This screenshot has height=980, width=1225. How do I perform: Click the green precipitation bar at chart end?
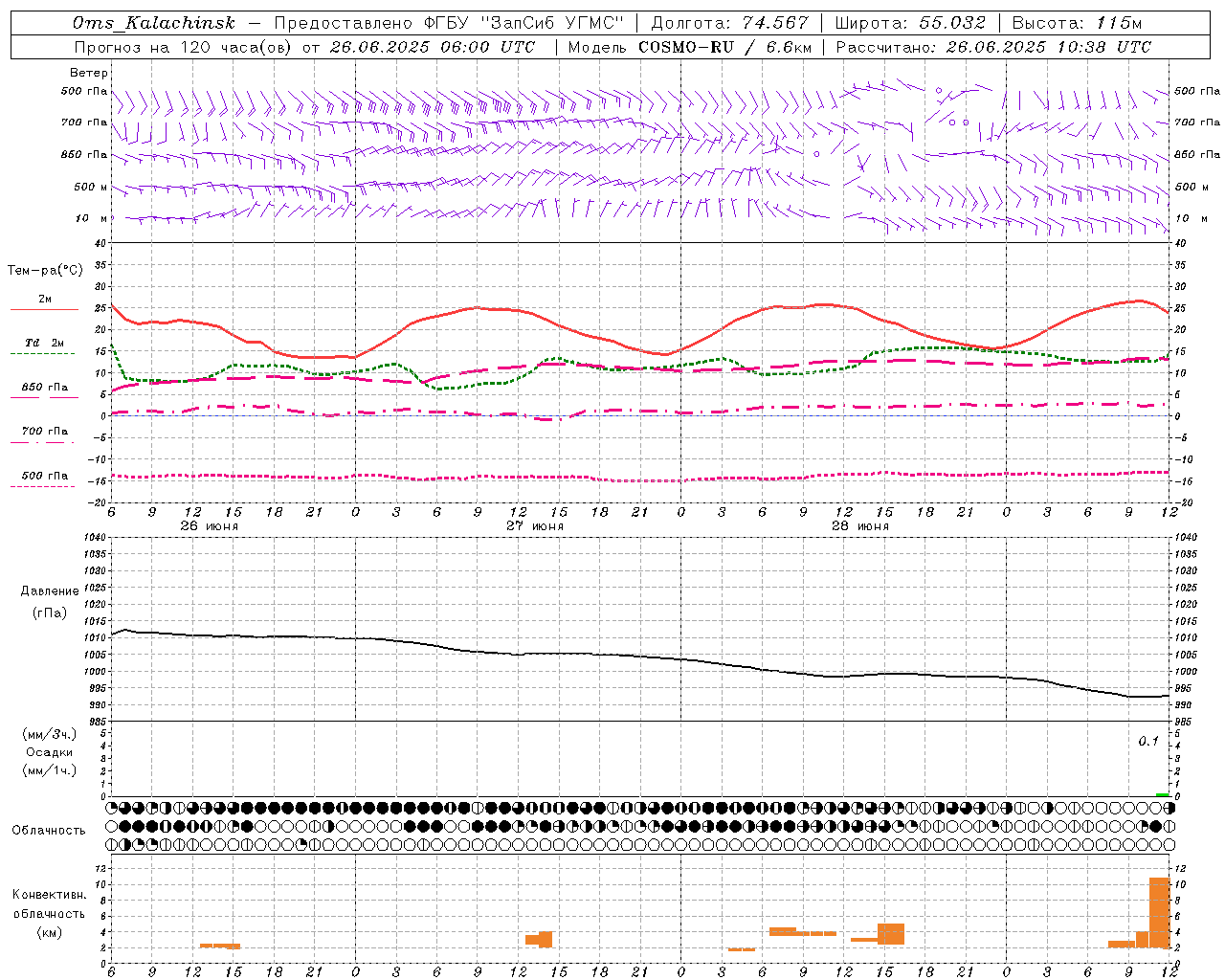click(1163, 794)
